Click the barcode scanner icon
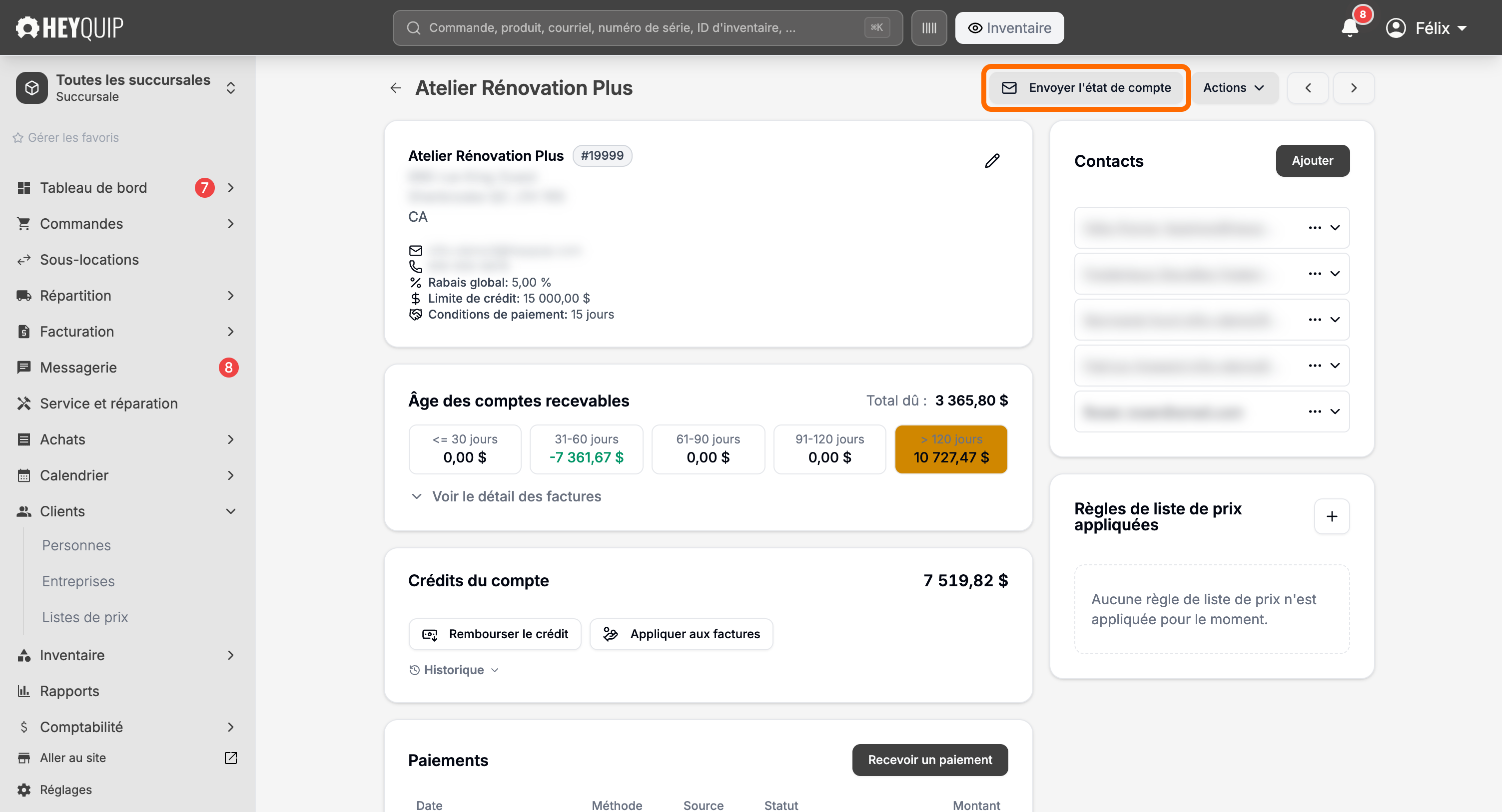 929,28
